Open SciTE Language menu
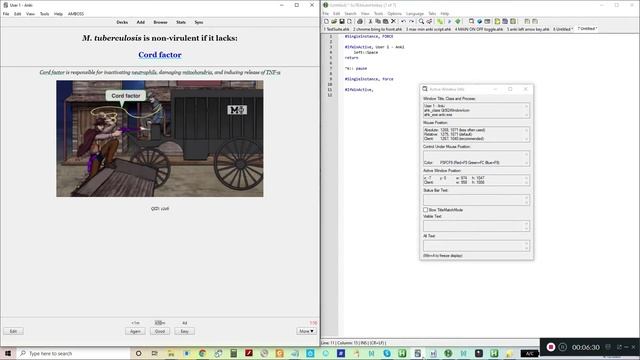Viewport: 640px width, 360px height. pos(415,13)
